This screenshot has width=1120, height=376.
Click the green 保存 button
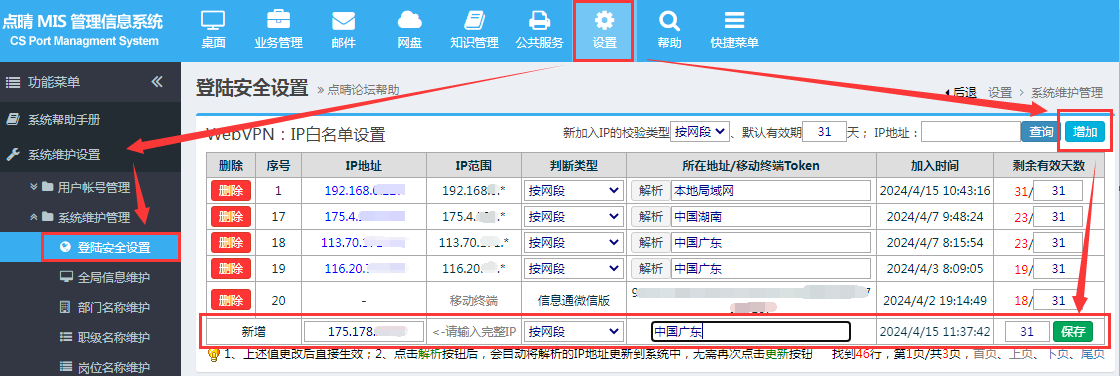(x=1073, y=332)
